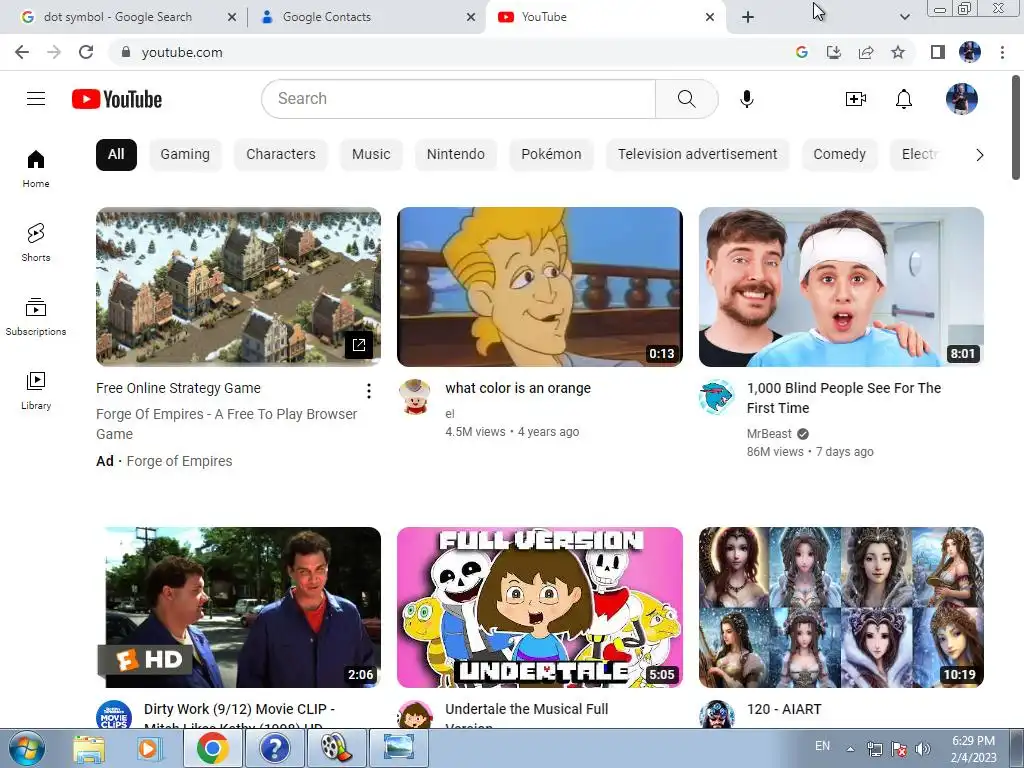1024x768 pixels.
Task: Open Subscriptions in the sidebar
Action: pos(36,317)
